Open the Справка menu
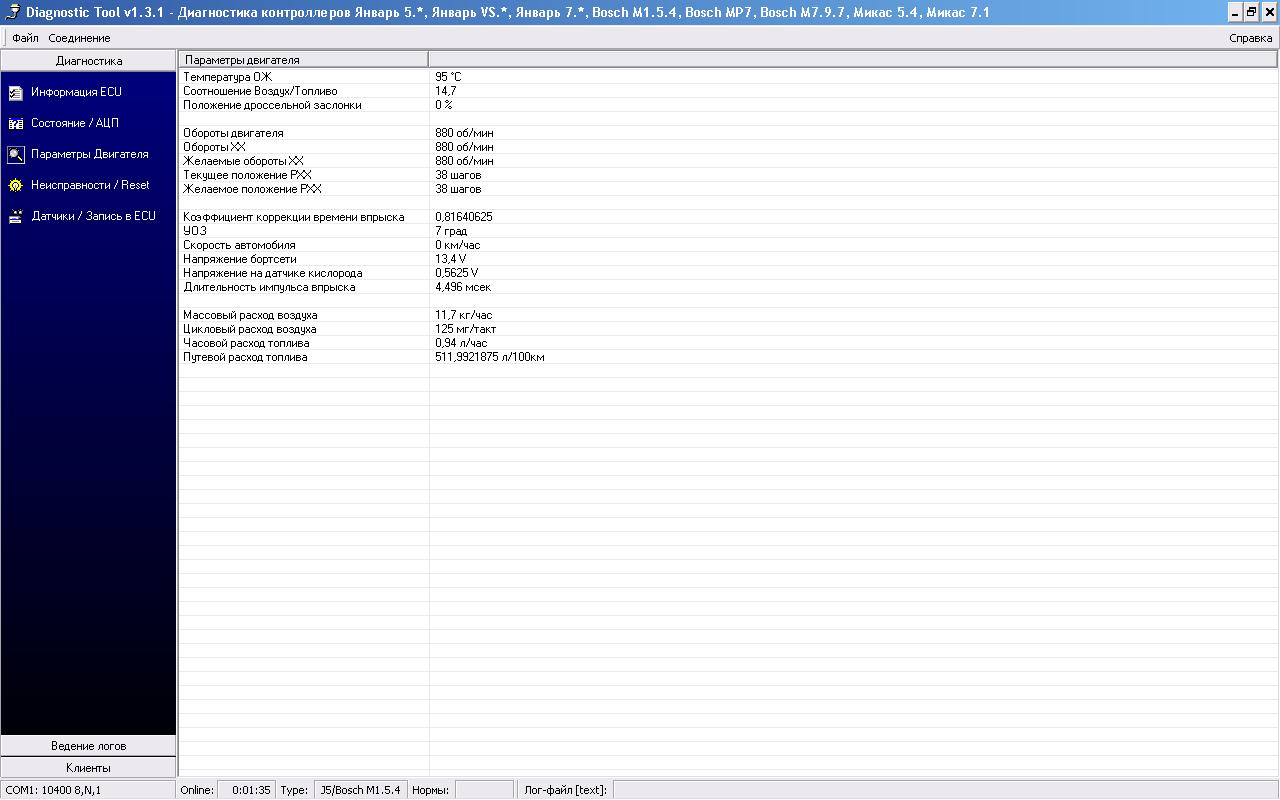Image resolution: width=1280 pixels, height=800 pixels. pyautogui.click(x=1250, y=38)
